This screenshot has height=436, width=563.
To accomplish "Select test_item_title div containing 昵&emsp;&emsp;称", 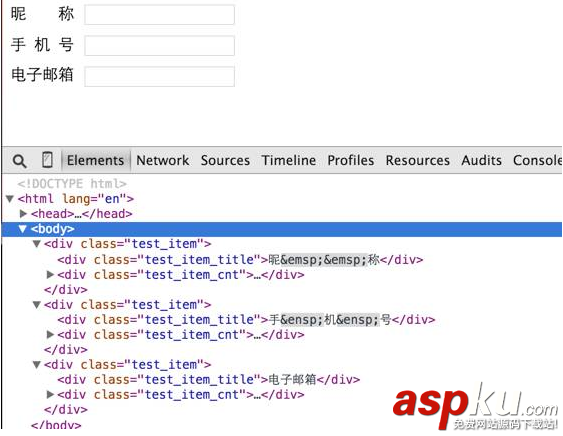I will tap(240, 260).
